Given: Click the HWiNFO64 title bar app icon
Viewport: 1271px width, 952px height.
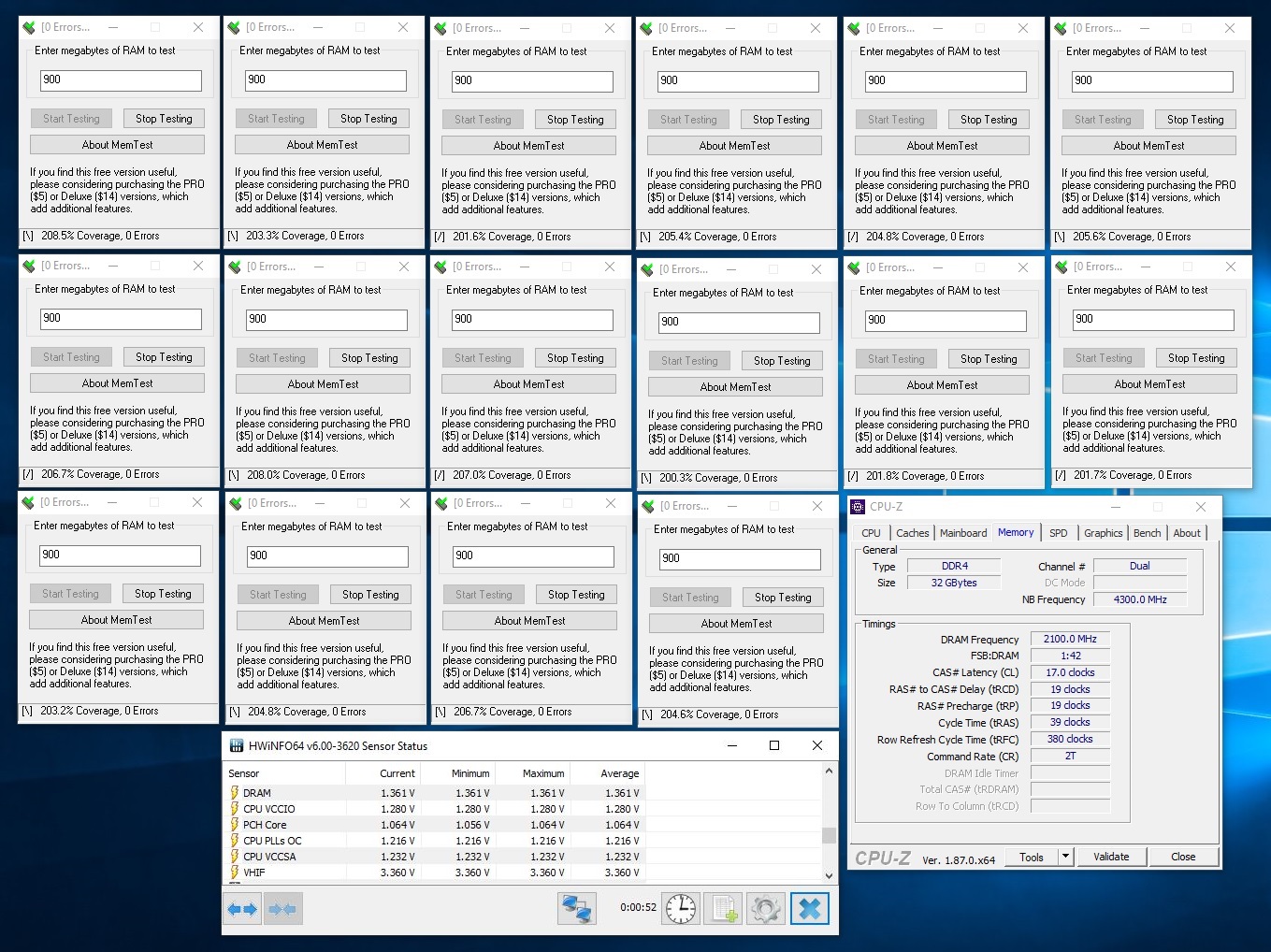Looking at the screenshot, I should pos(237,746).
